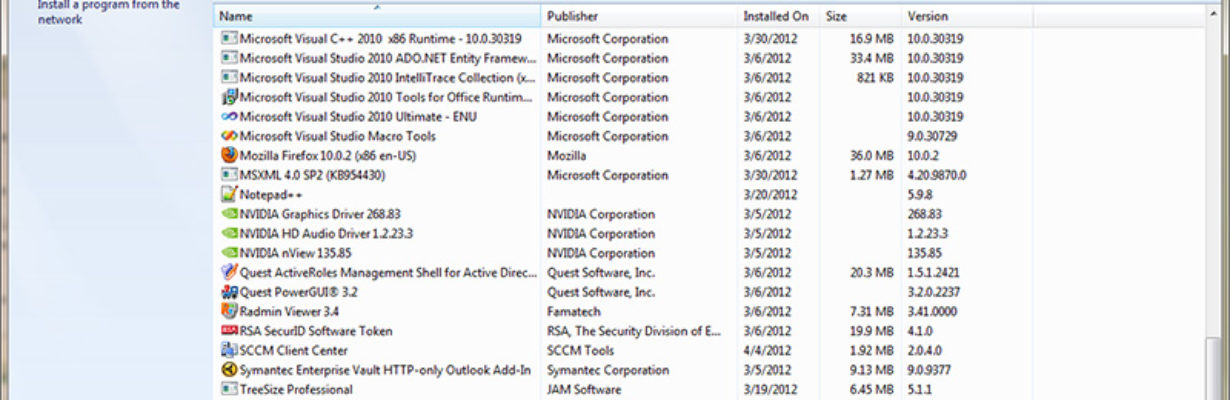Viewport: 1230px width, 400px height.
Task: Click the RSA SecurID Software Token icon
Action: 229,331
